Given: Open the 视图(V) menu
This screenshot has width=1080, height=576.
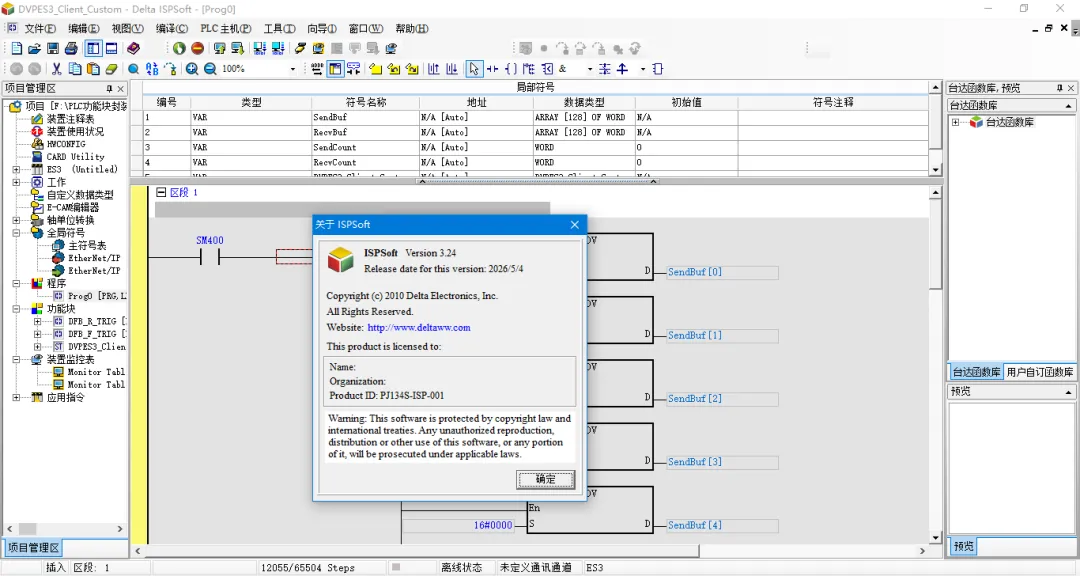Looking at the screenshot, I should [127, 28].
